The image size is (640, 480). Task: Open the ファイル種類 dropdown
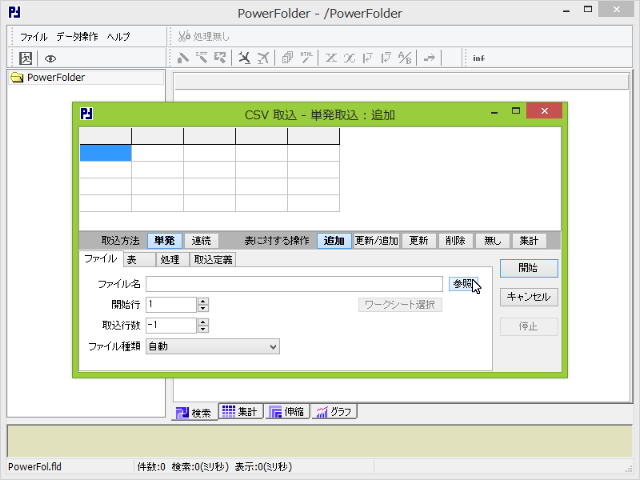point(213,347)
